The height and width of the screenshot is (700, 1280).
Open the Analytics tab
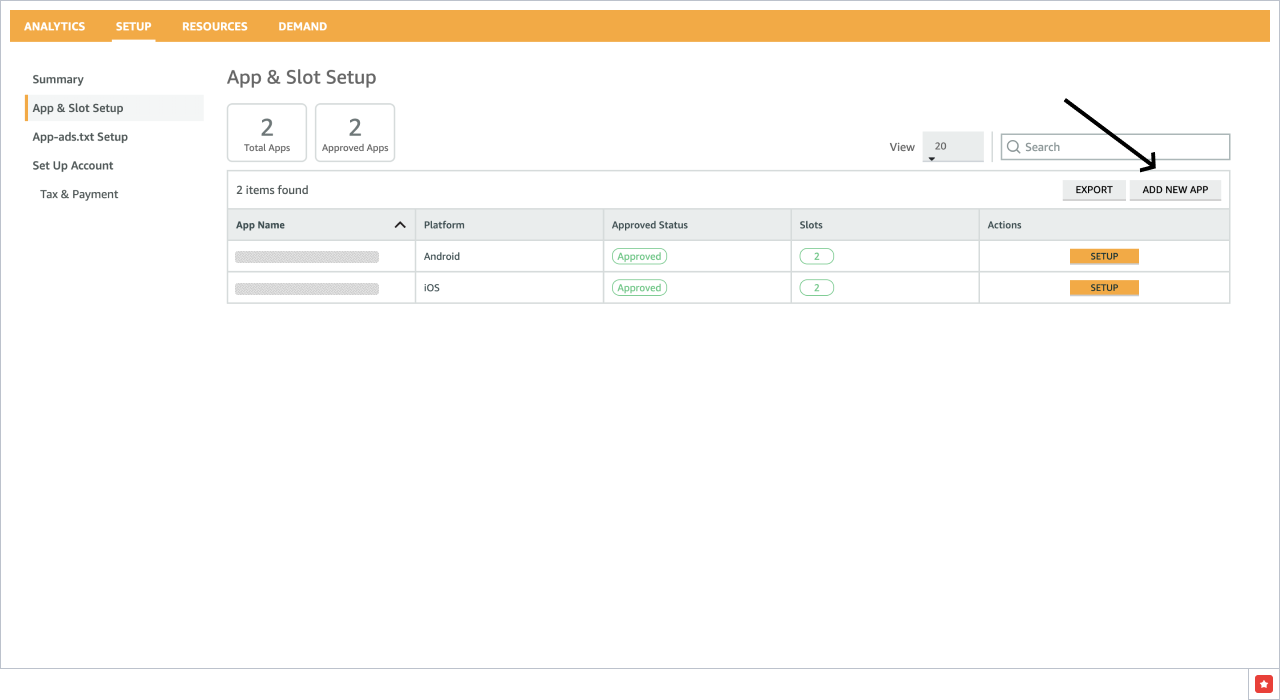(55, 26)
